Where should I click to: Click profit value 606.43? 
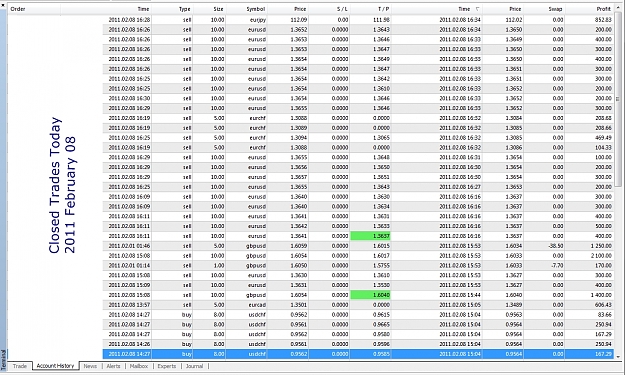pos(603,305)
